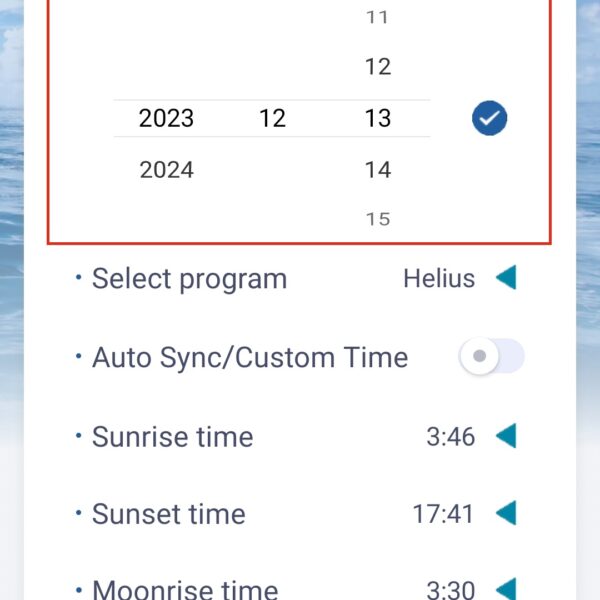The width and height of the screenshot is (600, 600).
Task: Pick day 12 in the date wheel
Action: [x=378, y=67]
